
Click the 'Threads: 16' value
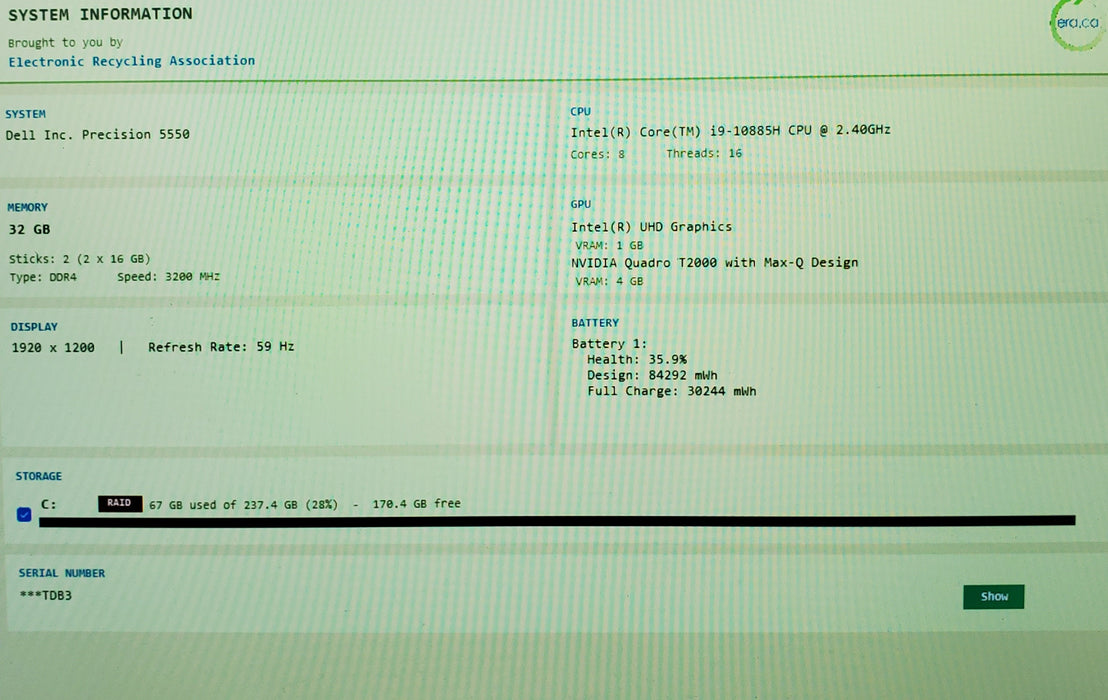point(704,153)
